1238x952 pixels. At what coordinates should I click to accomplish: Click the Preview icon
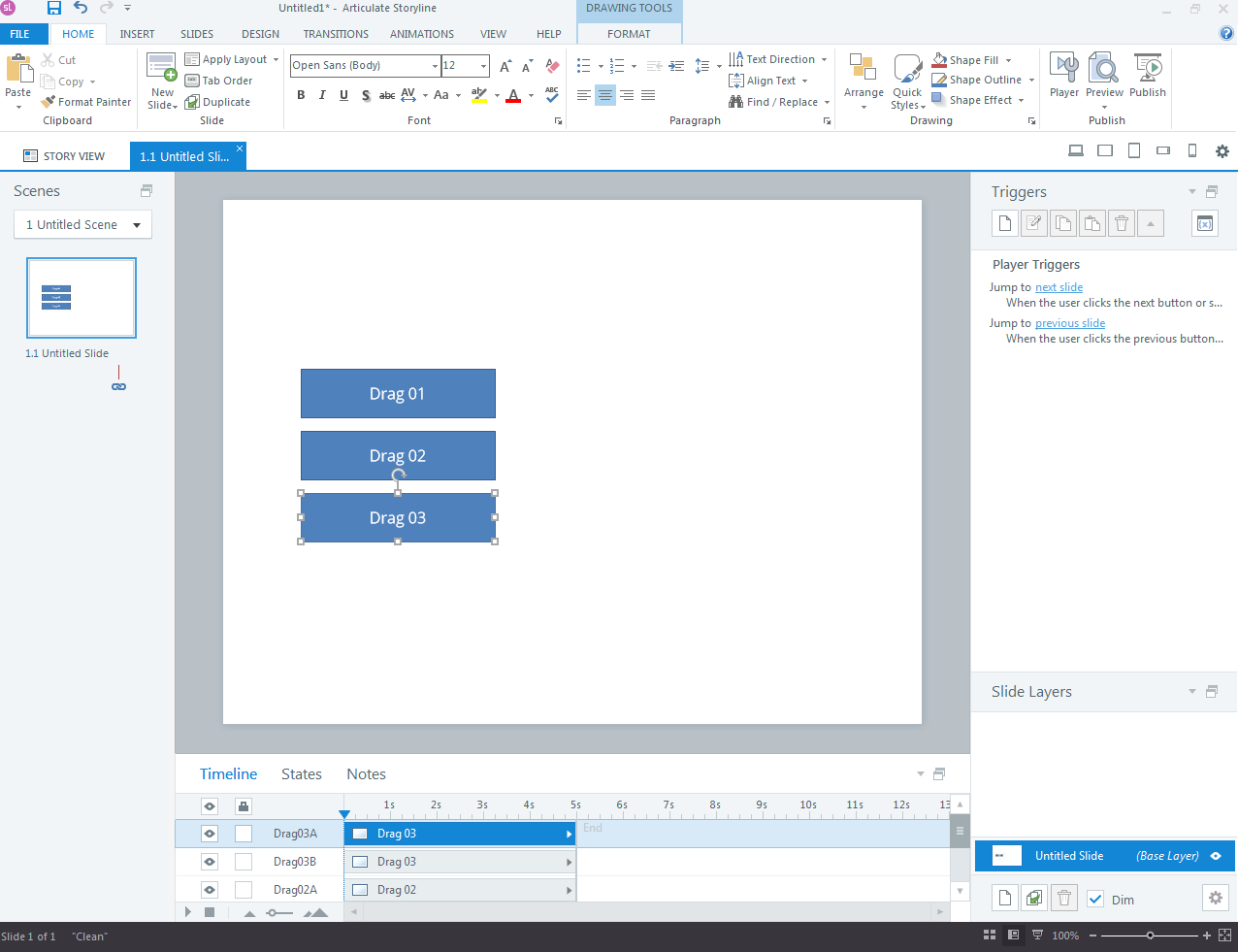(x=1104, y=76)
